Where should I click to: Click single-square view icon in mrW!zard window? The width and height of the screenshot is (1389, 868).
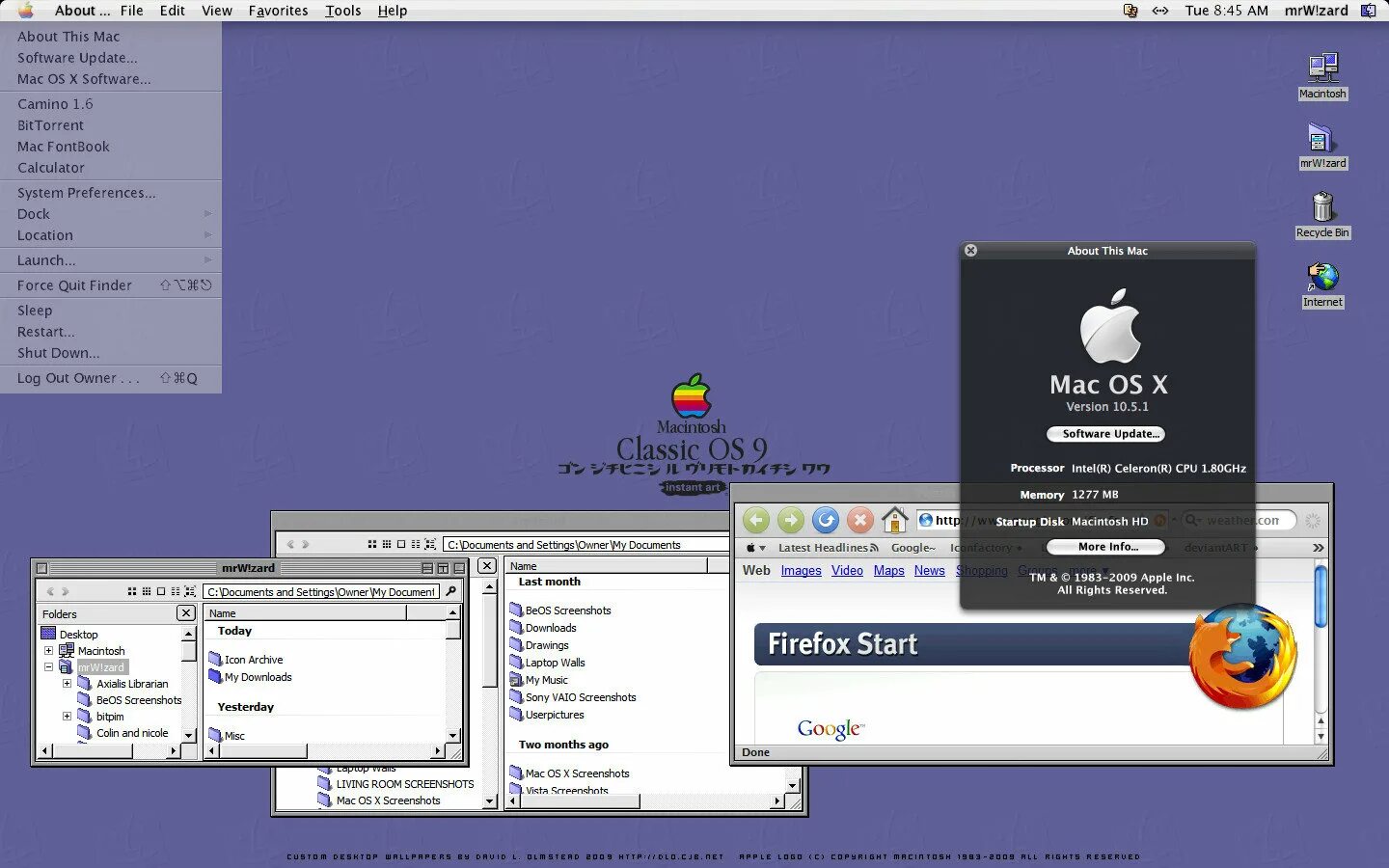[161, 591]
